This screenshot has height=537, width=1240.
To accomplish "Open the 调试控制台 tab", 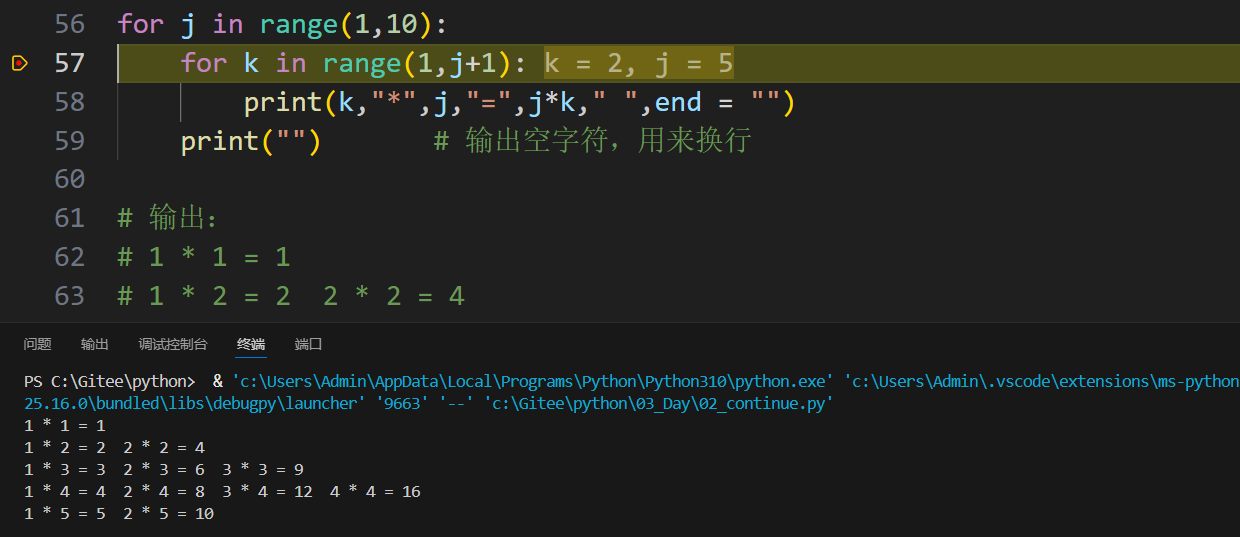I will click(173, 344).
